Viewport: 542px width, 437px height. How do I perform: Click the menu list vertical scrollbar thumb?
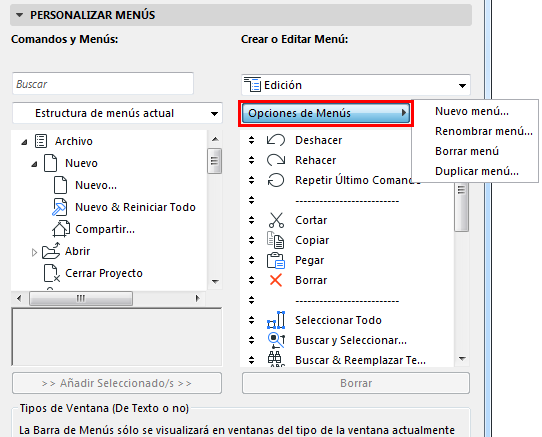pos(461,206)
